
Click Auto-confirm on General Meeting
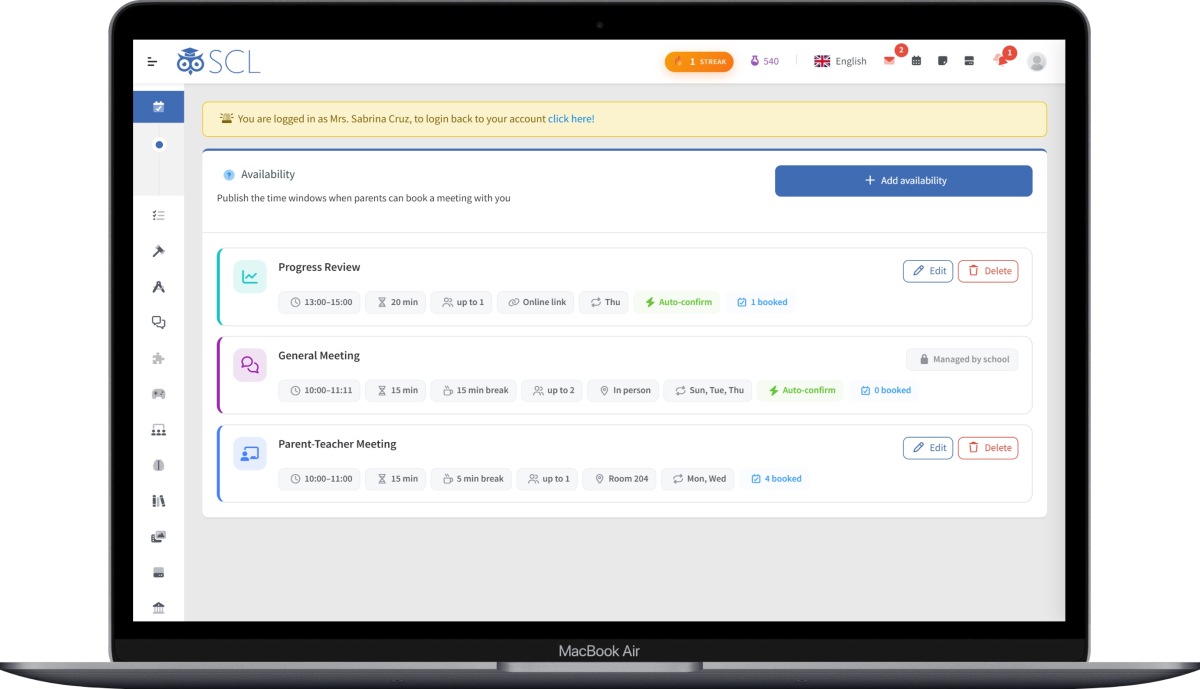pos(801,390)
